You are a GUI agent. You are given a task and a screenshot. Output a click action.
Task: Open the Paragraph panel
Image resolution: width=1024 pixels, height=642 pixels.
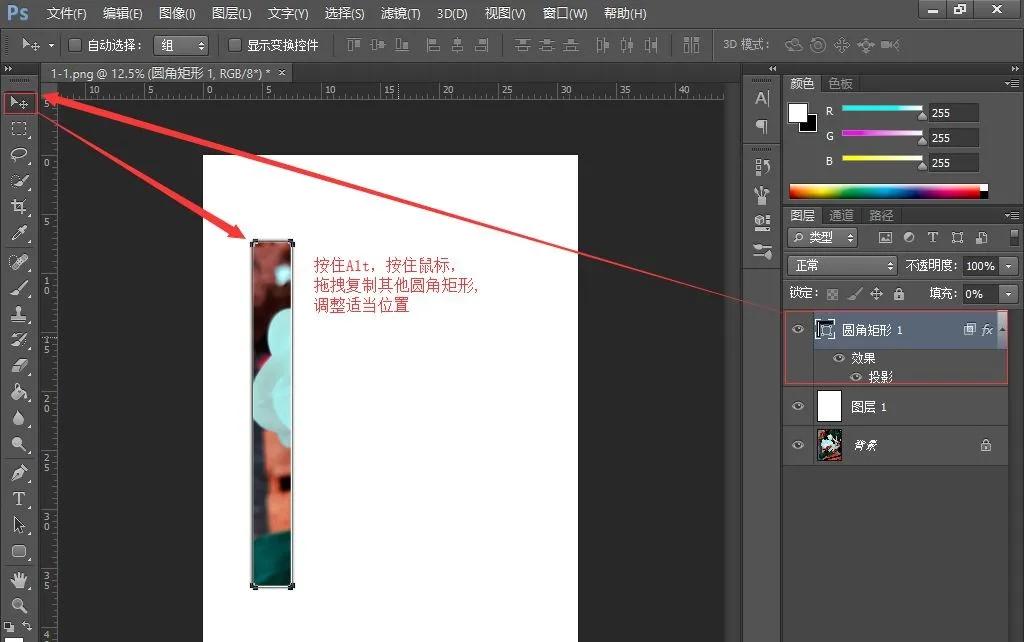(x=761, y=126)
